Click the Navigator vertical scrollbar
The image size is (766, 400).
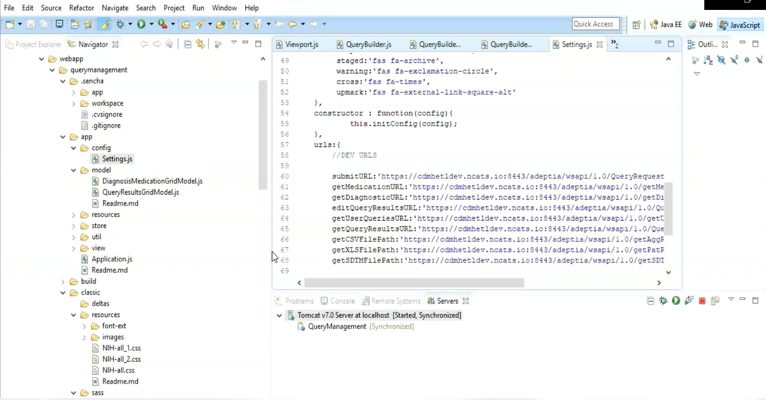point(263,135)
